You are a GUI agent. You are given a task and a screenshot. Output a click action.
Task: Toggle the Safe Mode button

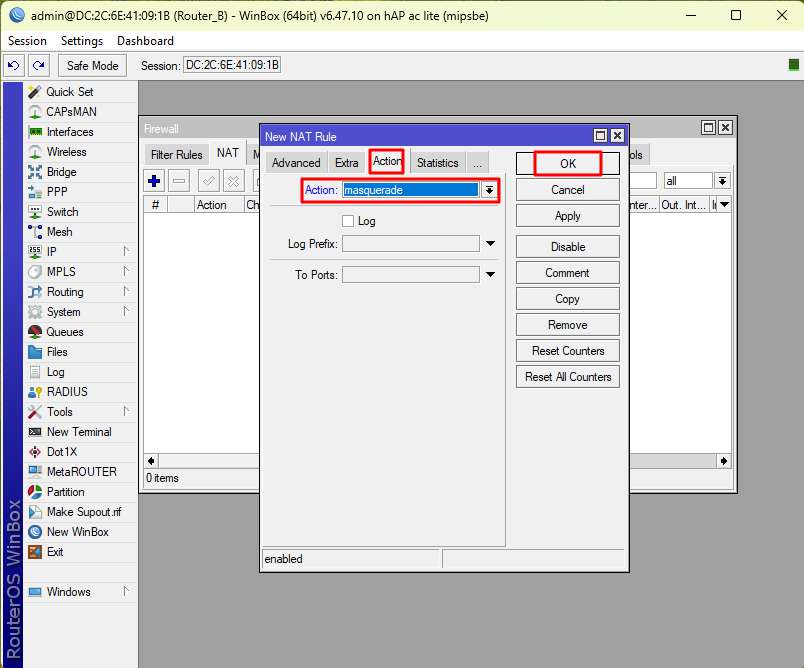(x=92, y=66)
